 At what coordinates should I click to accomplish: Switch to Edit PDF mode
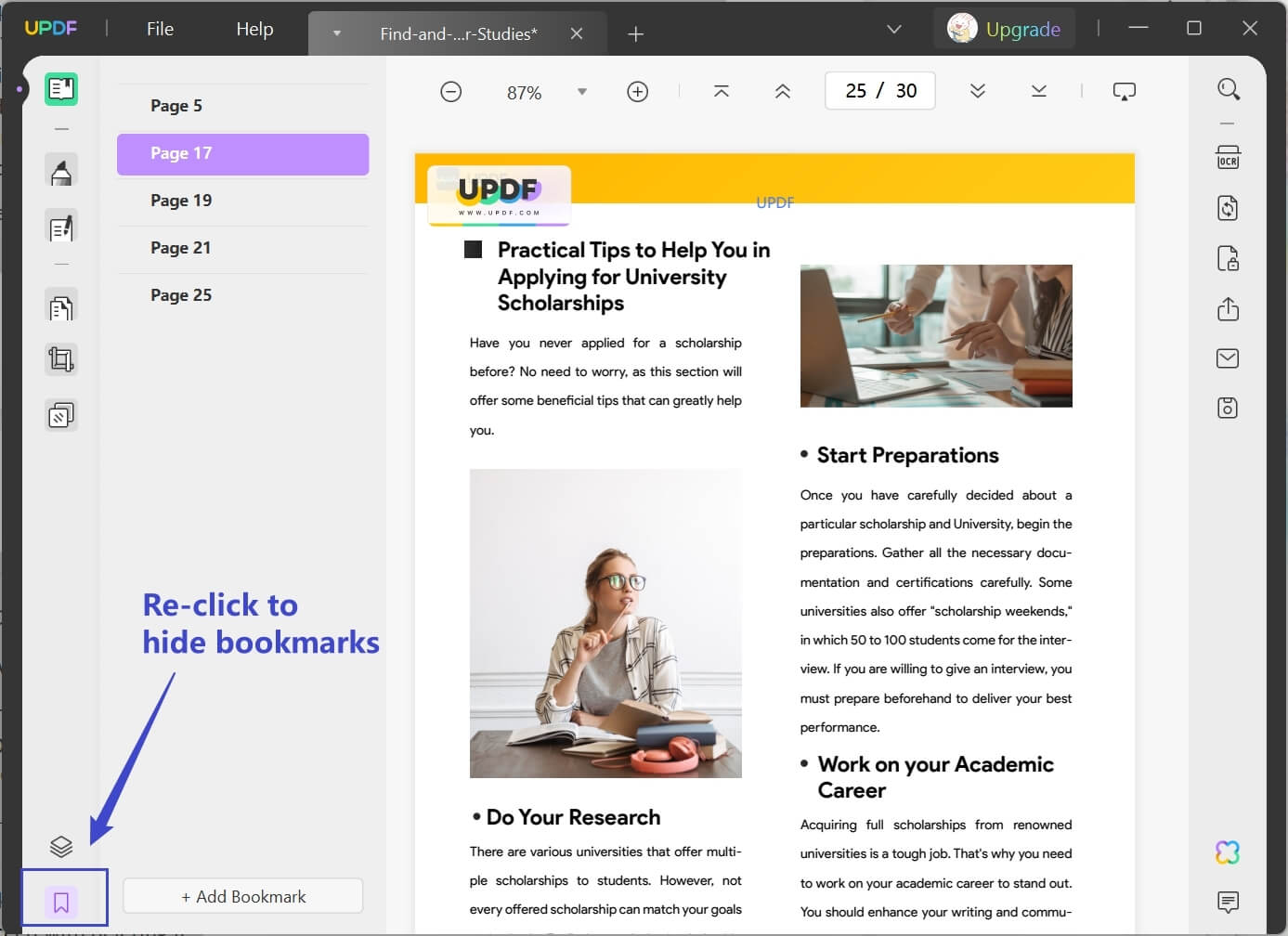[x=61, y=227]
